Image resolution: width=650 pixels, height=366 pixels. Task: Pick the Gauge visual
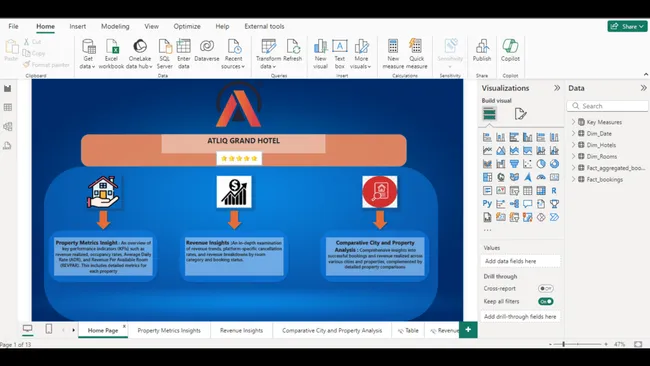point(541,177)
